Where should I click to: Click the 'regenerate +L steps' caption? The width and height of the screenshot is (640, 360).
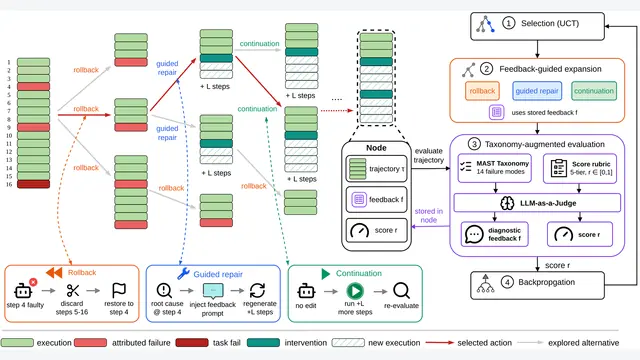(x=260, y=308)
